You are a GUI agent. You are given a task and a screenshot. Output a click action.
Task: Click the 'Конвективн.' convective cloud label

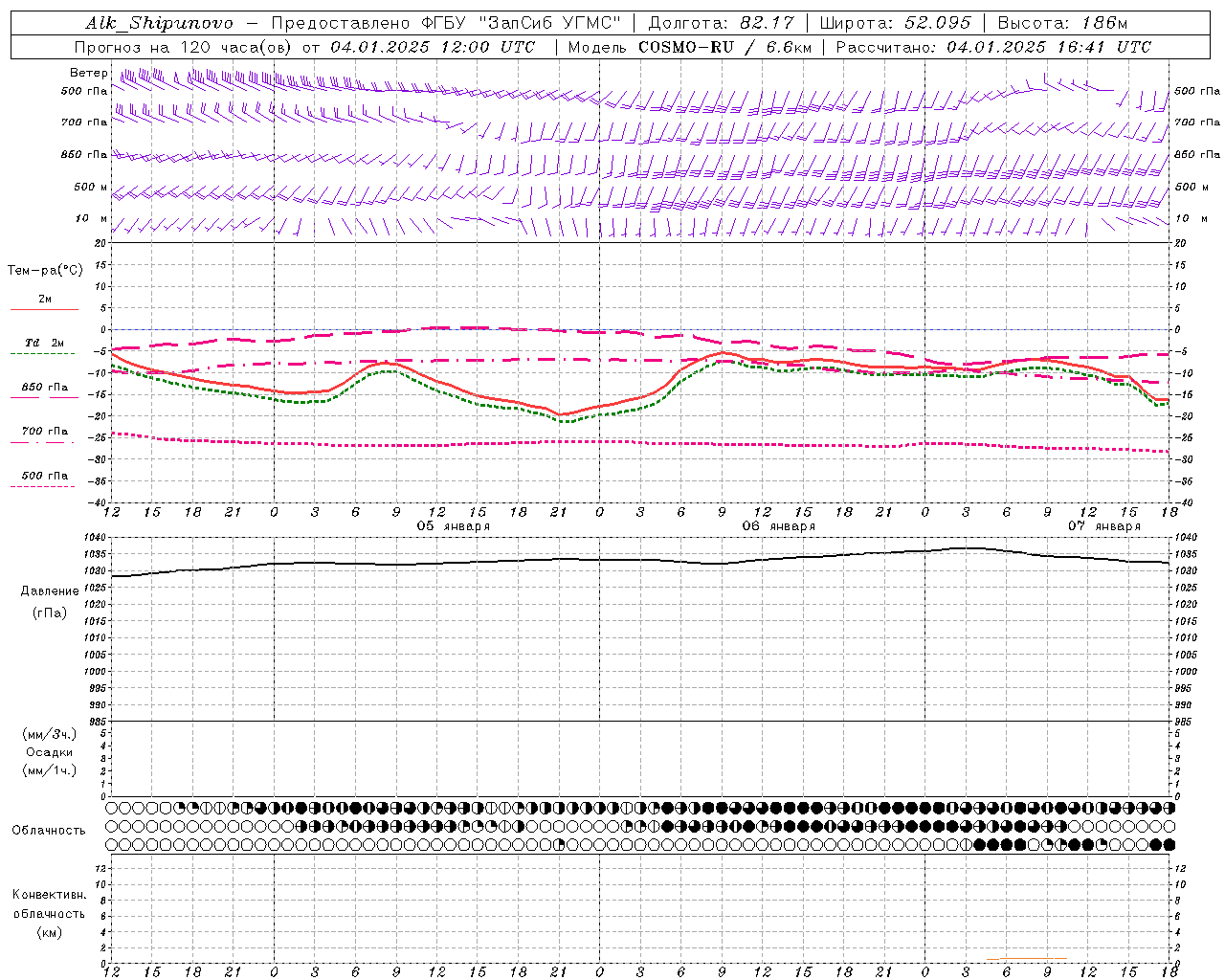[x=49, y=895]
